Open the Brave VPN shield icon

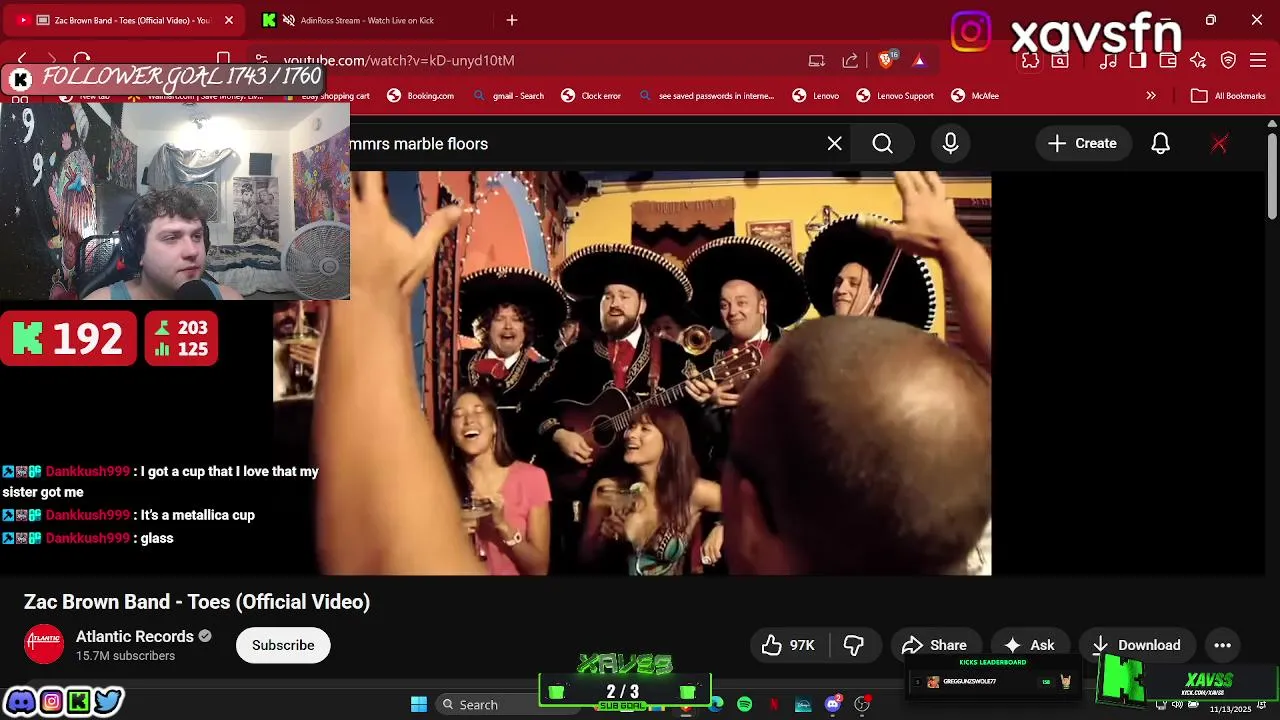tap(1229, 60)
